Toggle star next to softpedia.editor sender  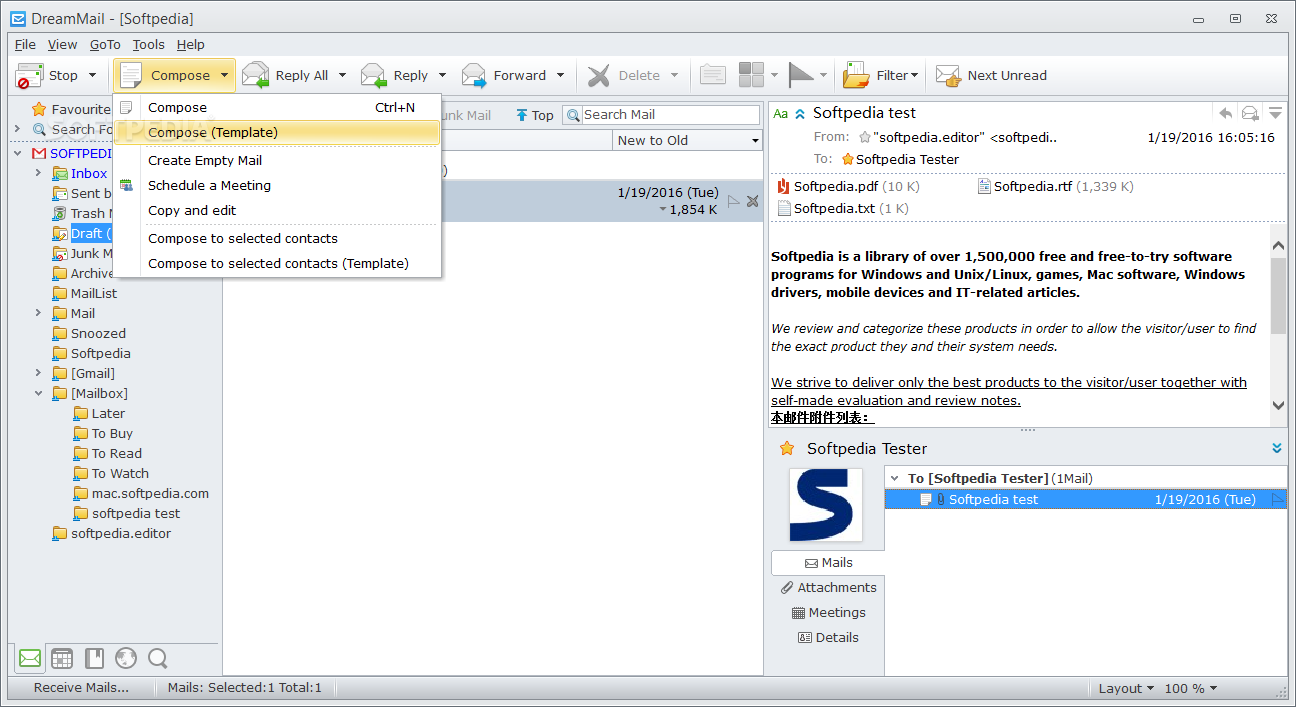click(865, 137)
